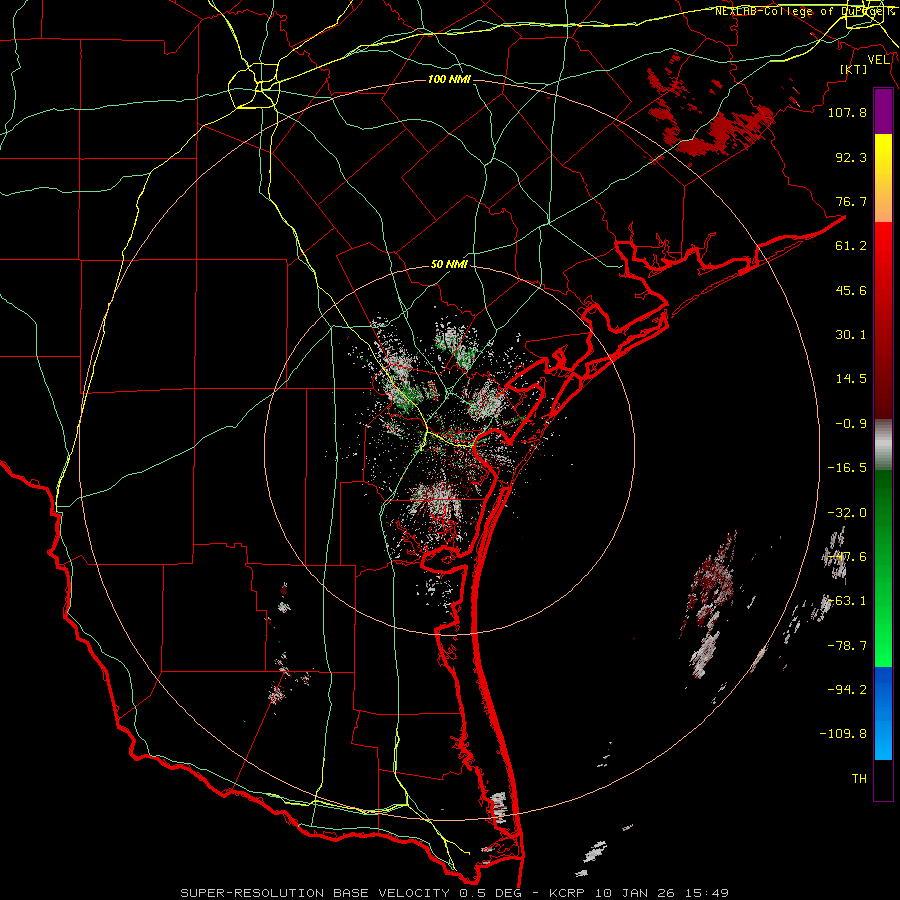The image size is (900, 900).
Task: Pick the red segment of velocity color bar
Action: (x=883, y=320)
